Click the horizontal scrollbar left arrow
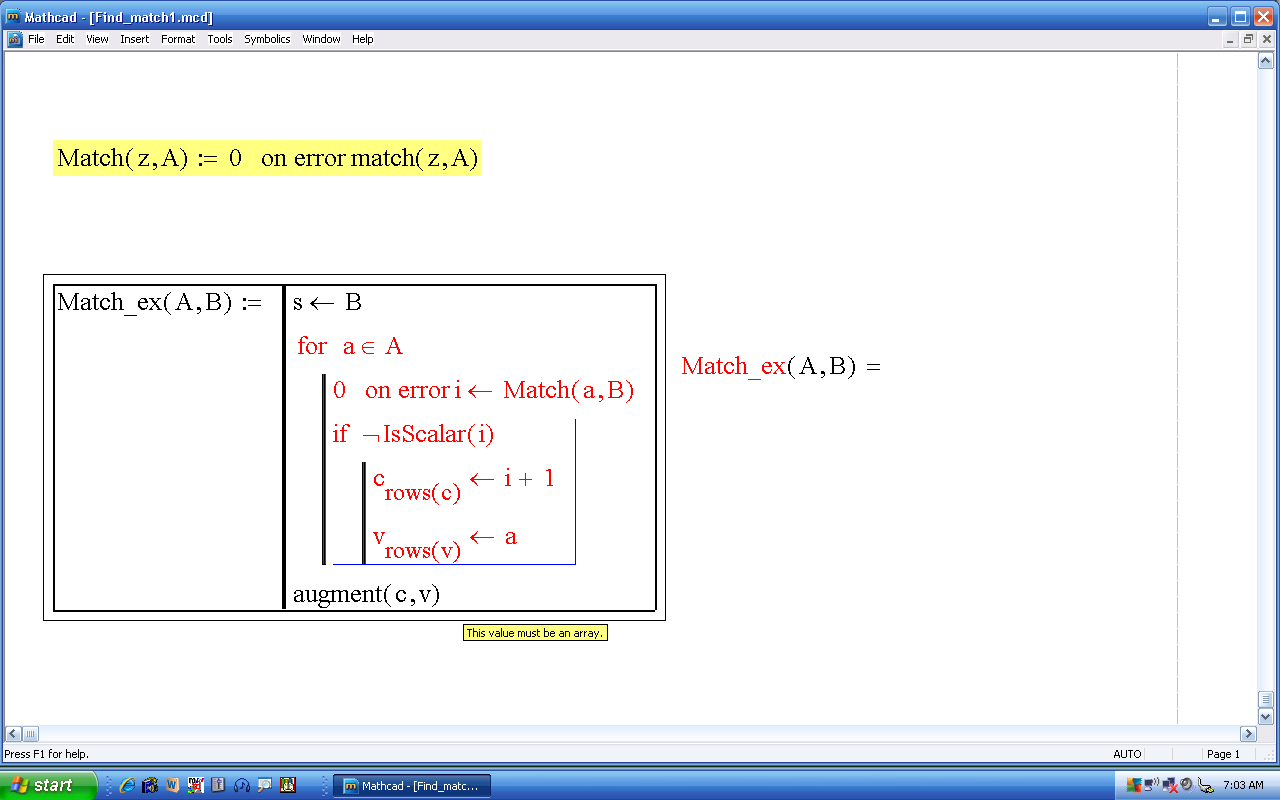1280x800 pixels. (x=13, y=734)
